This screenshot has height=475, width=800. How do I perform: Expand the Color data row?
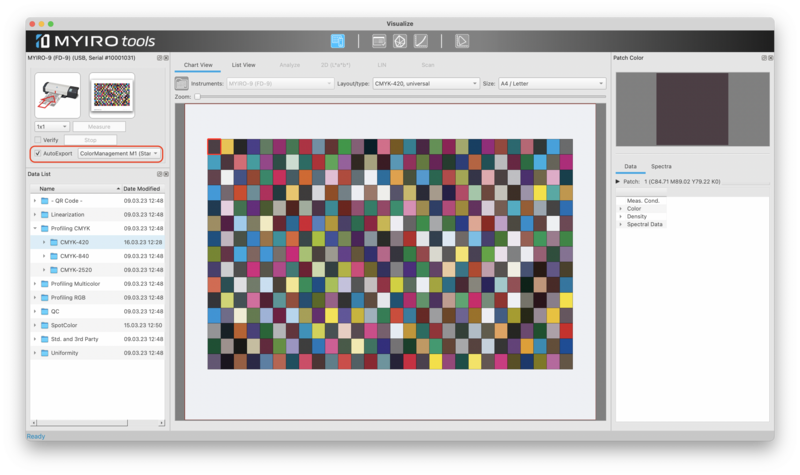point(621,209)
